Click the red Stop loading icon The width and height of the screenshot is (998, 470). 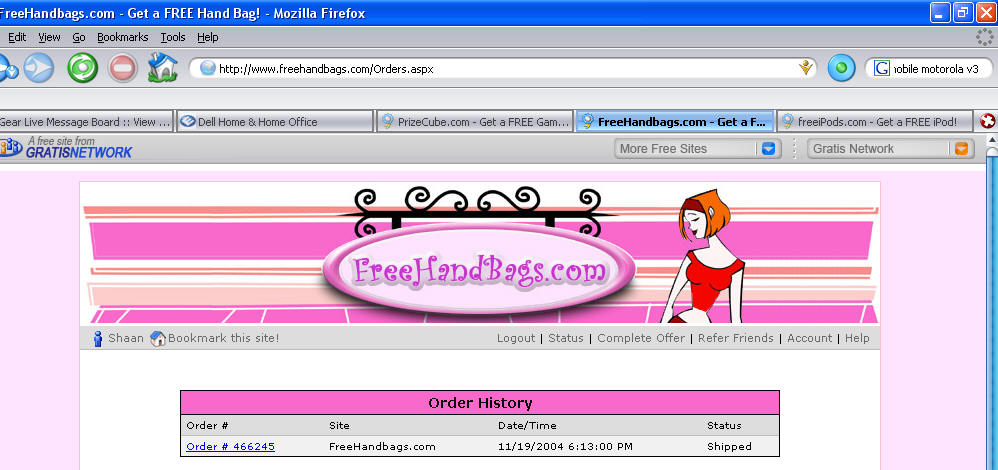click(x=123, y=68)
